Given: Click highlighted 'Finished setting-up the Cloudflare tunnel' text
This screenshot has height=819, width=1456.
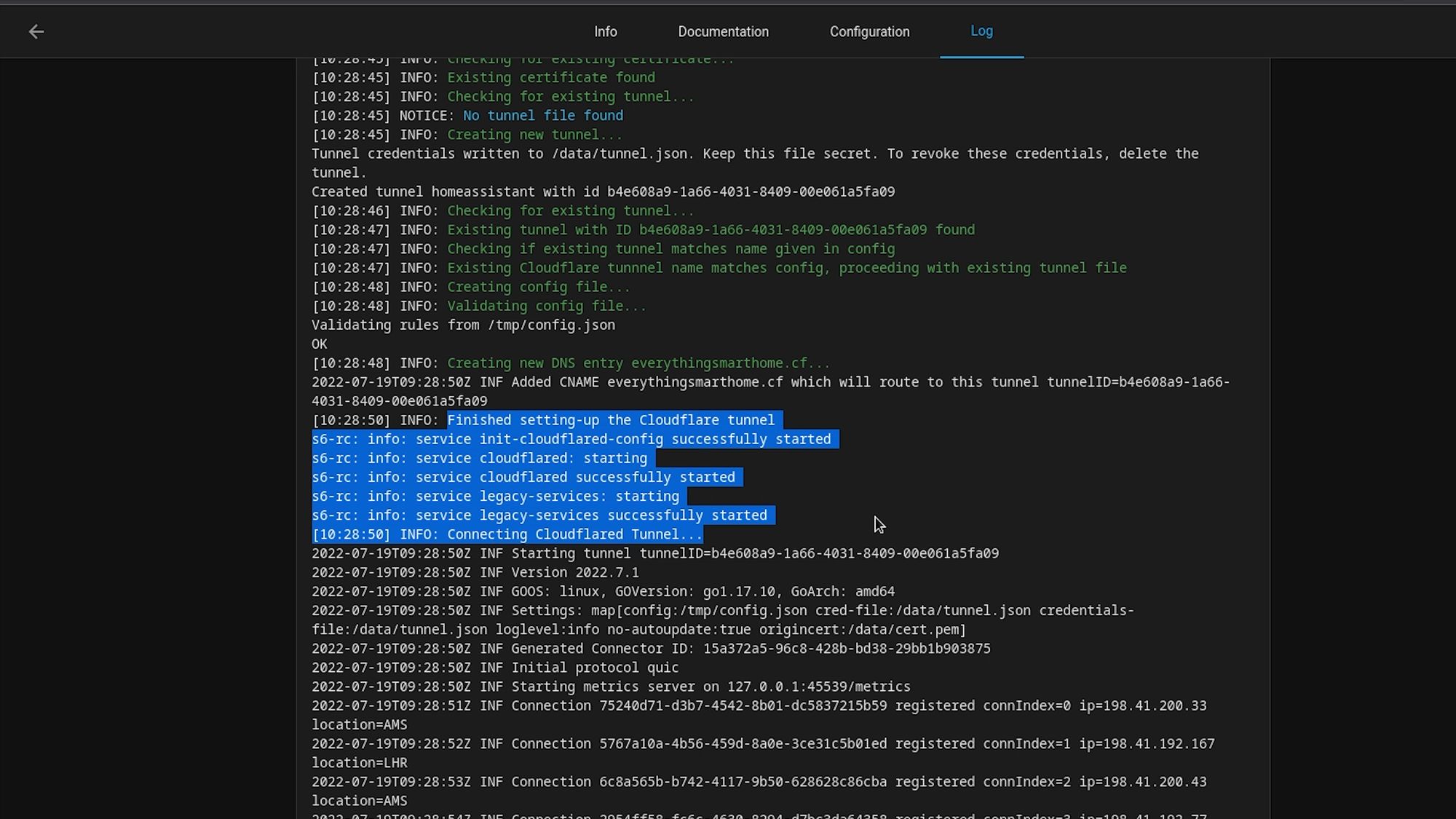Looking at the screenshot, I should coord(611,420).
